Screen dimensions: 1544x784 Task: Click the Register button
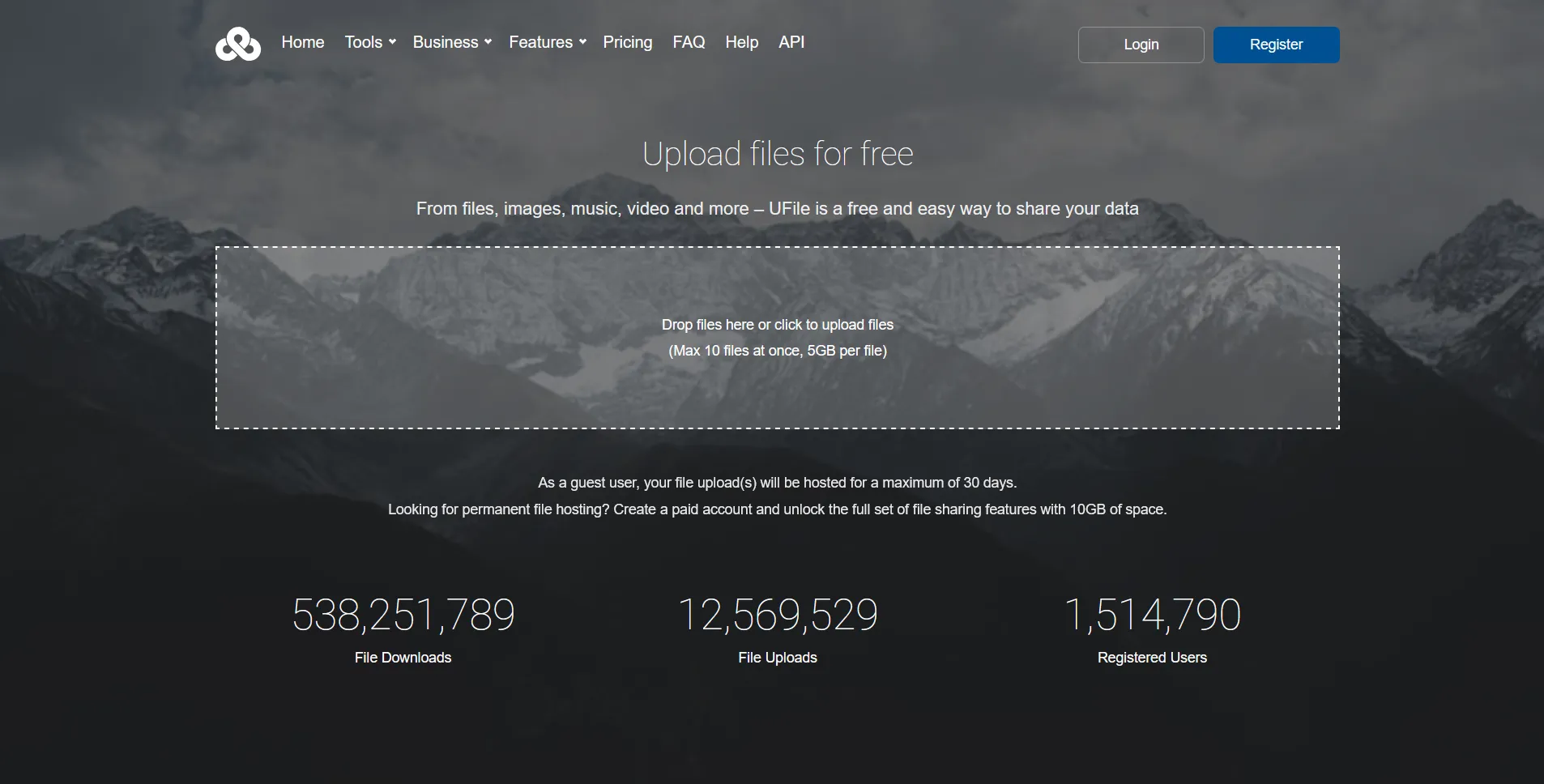(x=1276, y=45)
